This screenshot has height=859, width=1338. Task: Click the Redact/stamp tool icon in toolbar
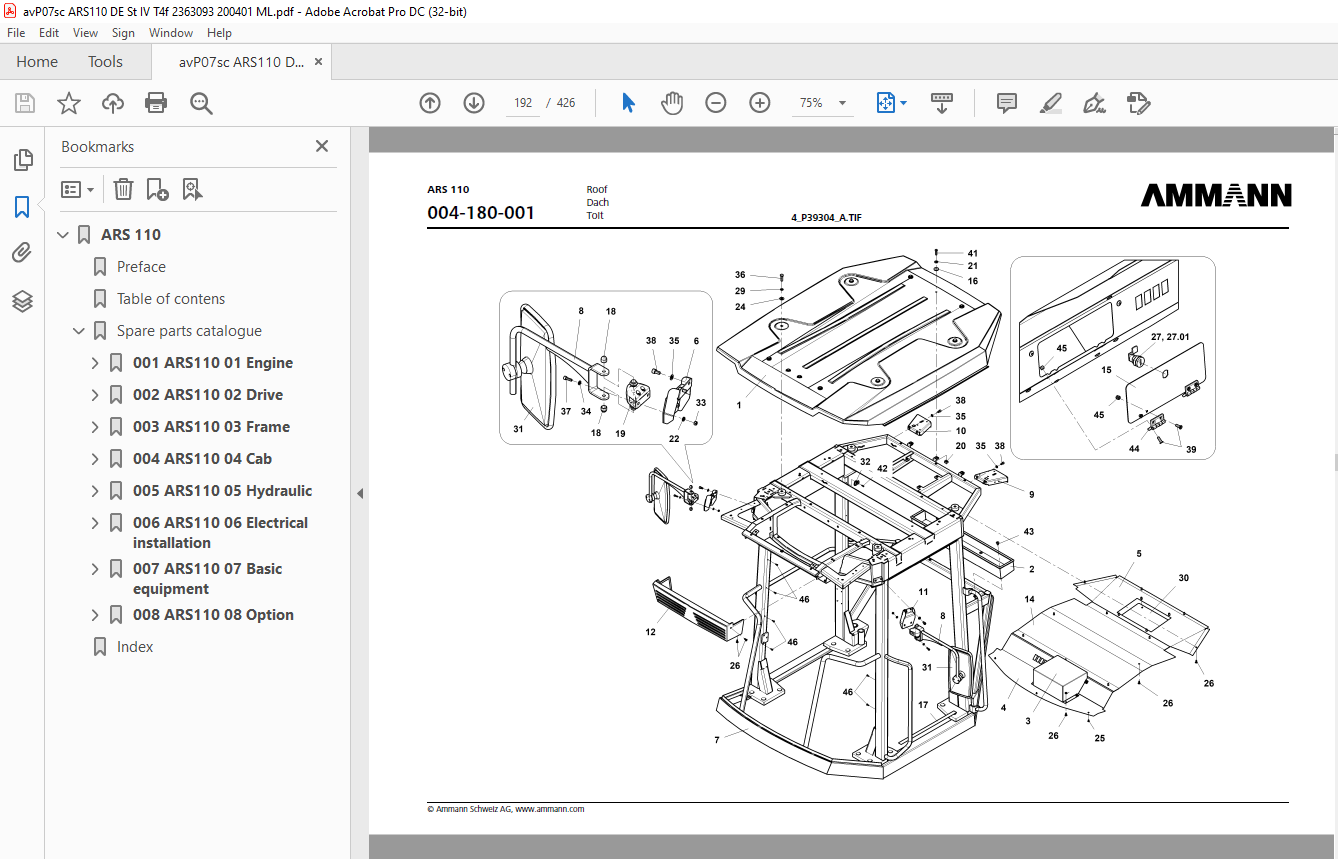[1138, 103]
